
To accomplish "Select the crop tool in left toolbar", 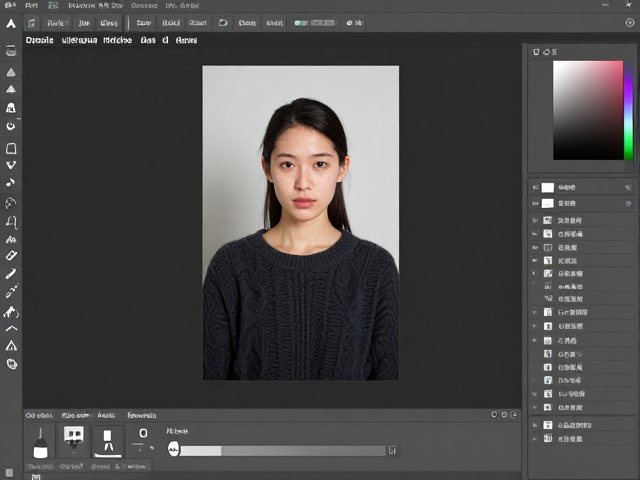I will (x=11, y=222).
